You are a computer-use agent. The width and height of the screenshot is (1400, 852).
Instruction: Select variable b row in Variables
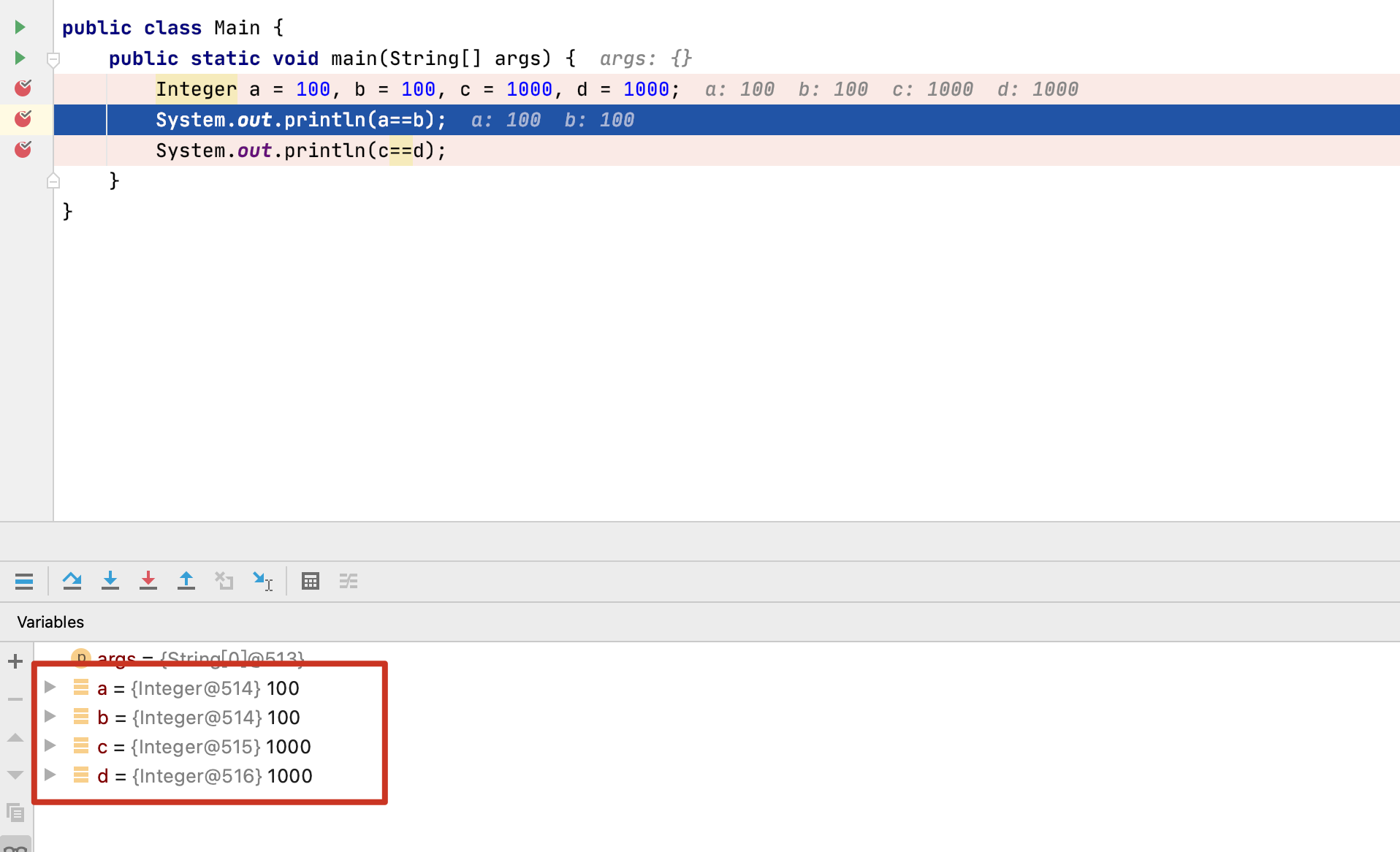199,718
